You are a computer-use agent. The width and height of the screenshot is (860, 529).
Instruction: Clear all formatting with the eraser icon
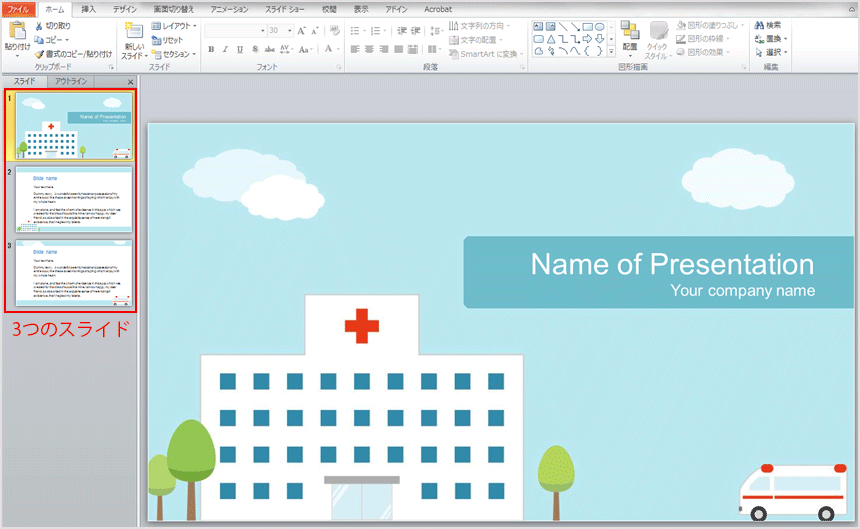pyautogui.click(x=335, y=31)
